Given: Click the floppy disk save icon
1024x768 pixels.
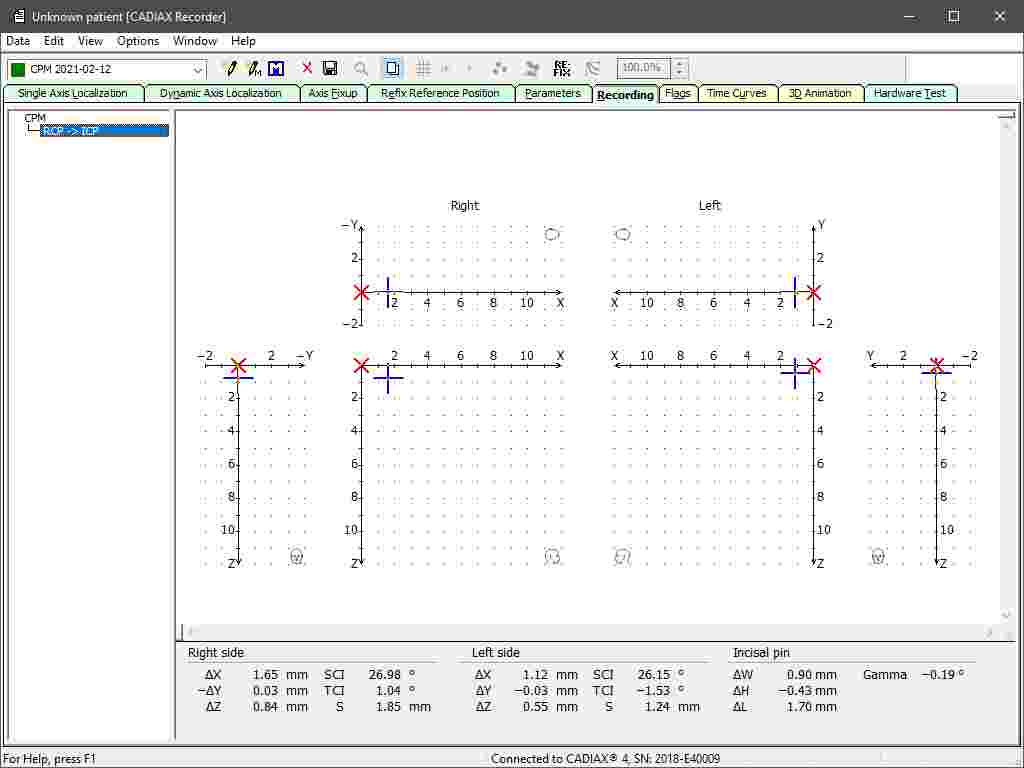Looking at the screenshot, I should coord(330,68).
